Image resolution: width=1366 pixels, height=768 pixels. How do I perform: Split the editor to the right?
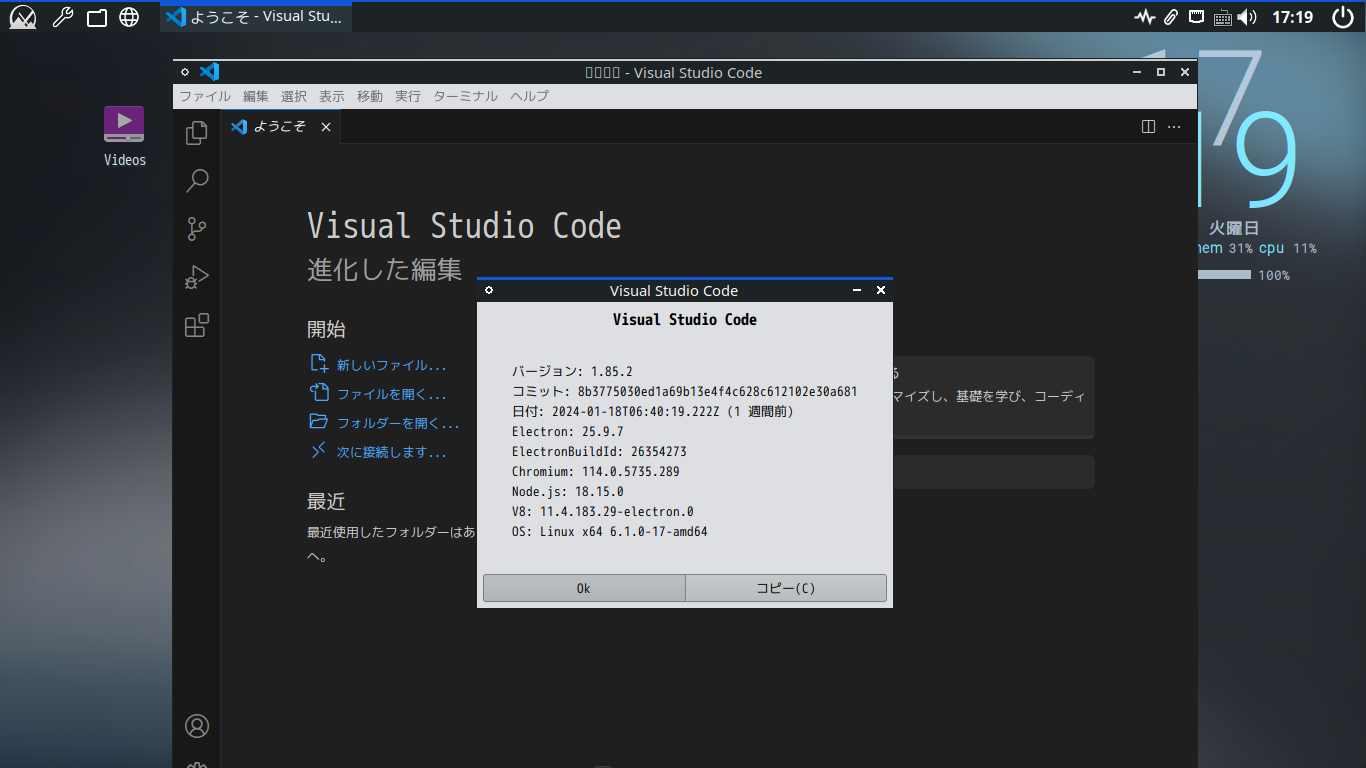[x=1148, y=127]
